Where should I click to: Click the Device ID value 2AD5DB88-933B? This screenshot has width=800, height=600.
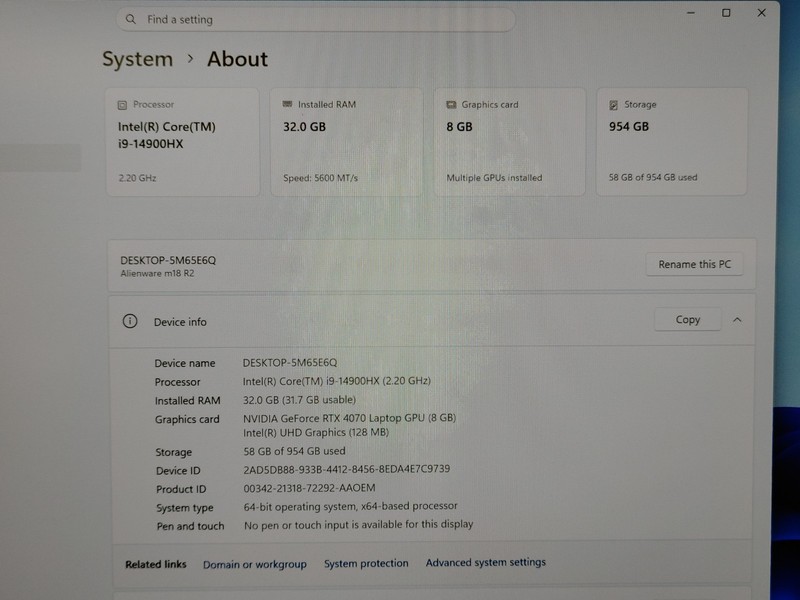coord(346,469)
